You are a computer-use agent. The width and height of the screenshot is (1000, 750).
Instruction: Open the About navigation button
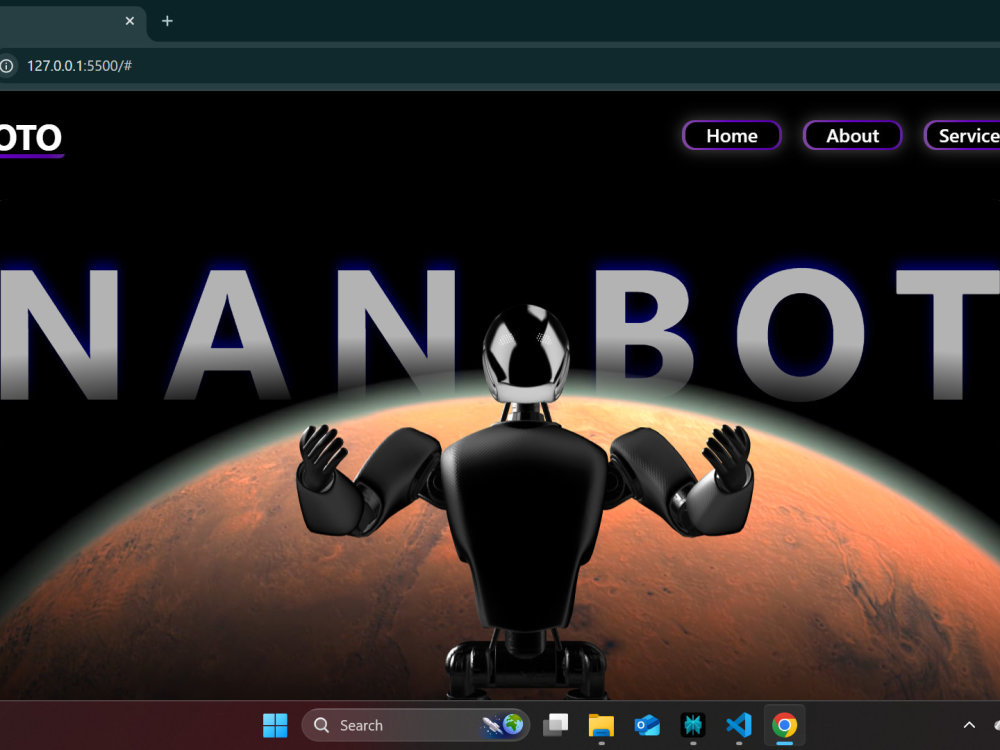(x=852, y=136)
